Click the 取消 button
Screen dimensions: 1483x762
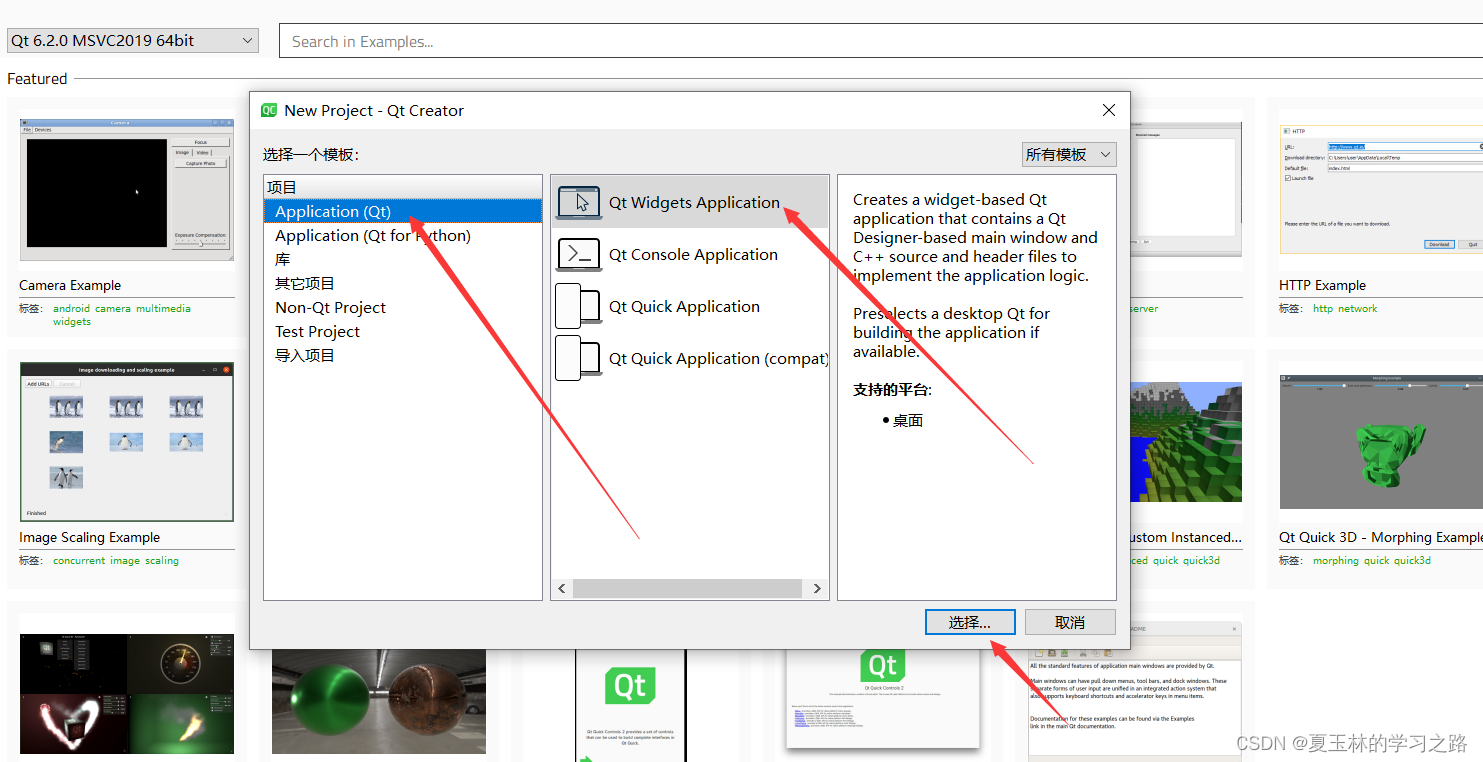(x=1070, y=622)
